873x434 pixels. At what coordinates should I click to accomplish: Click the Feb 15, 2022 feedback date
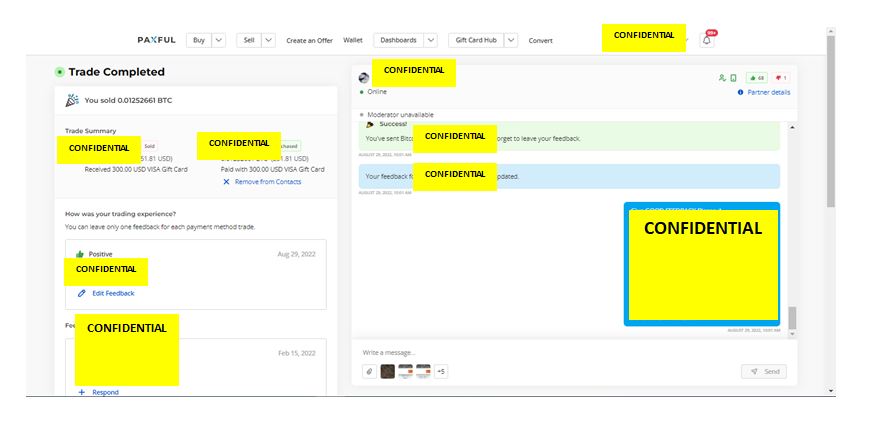pyautogui.click(x=297, y=353)
